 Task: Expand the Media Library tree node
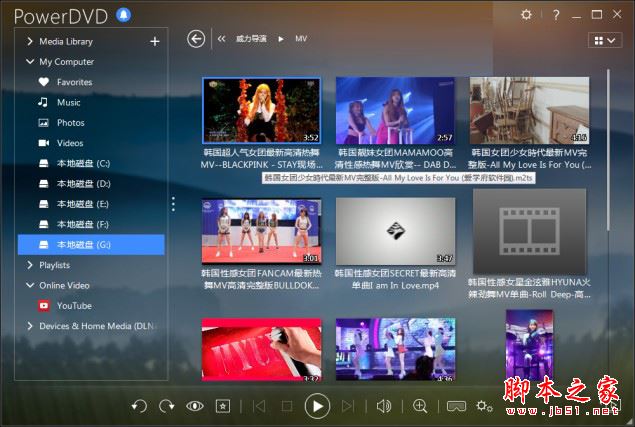pos(30,41)
